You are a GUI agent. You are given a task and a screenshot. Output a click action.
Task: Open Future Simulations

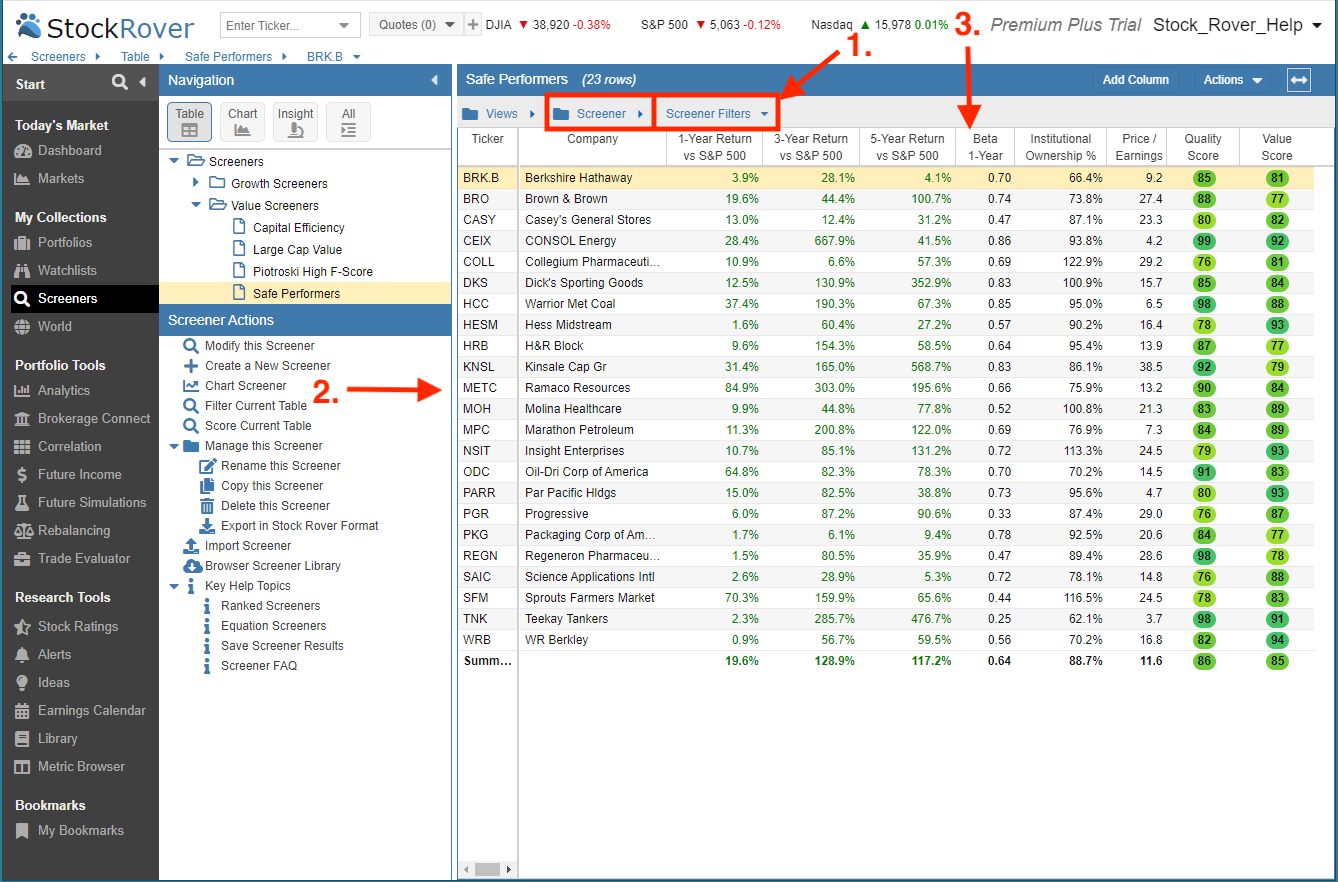click(x=92, y=503)
